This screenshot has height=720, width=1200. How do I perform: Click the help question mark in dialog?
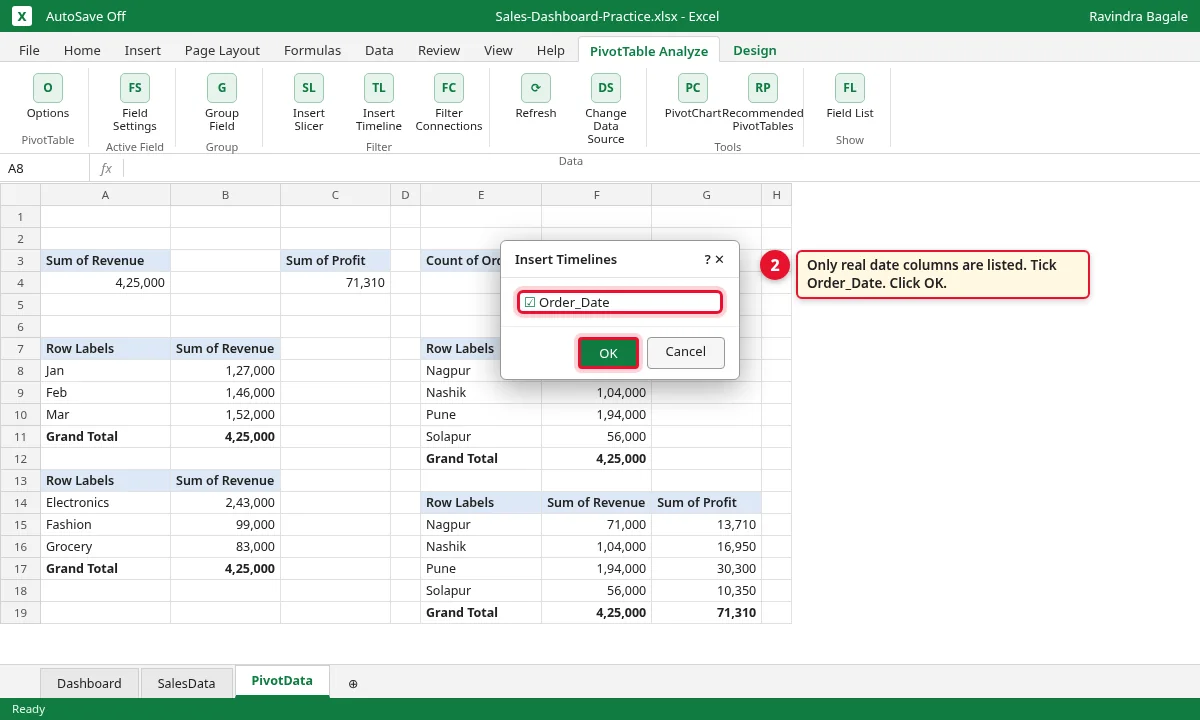[708, 259]
